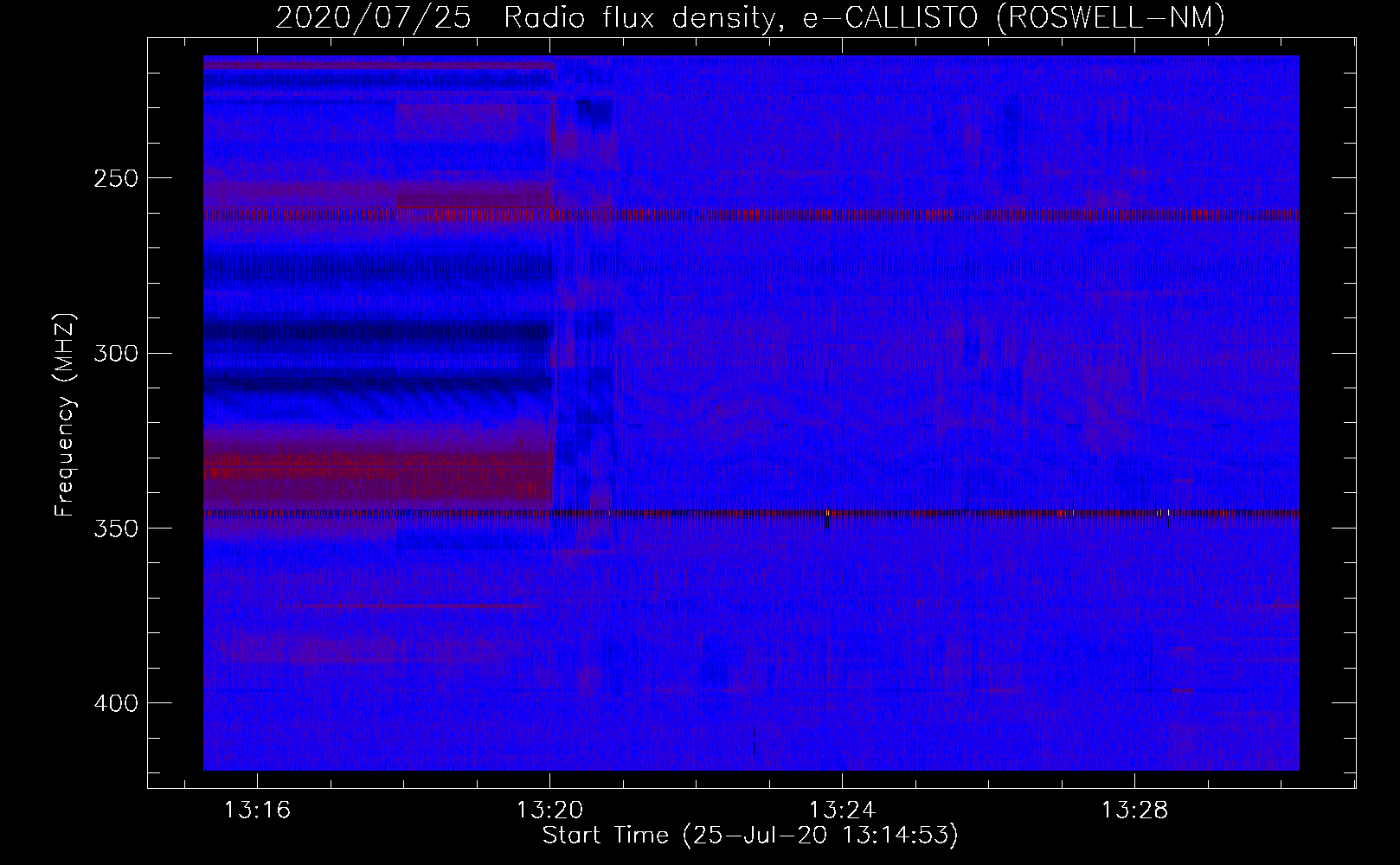The height and width of the screenshot is (865, 1400).
Task: Click the 350 frequency tick label
Action: point(114,528)
